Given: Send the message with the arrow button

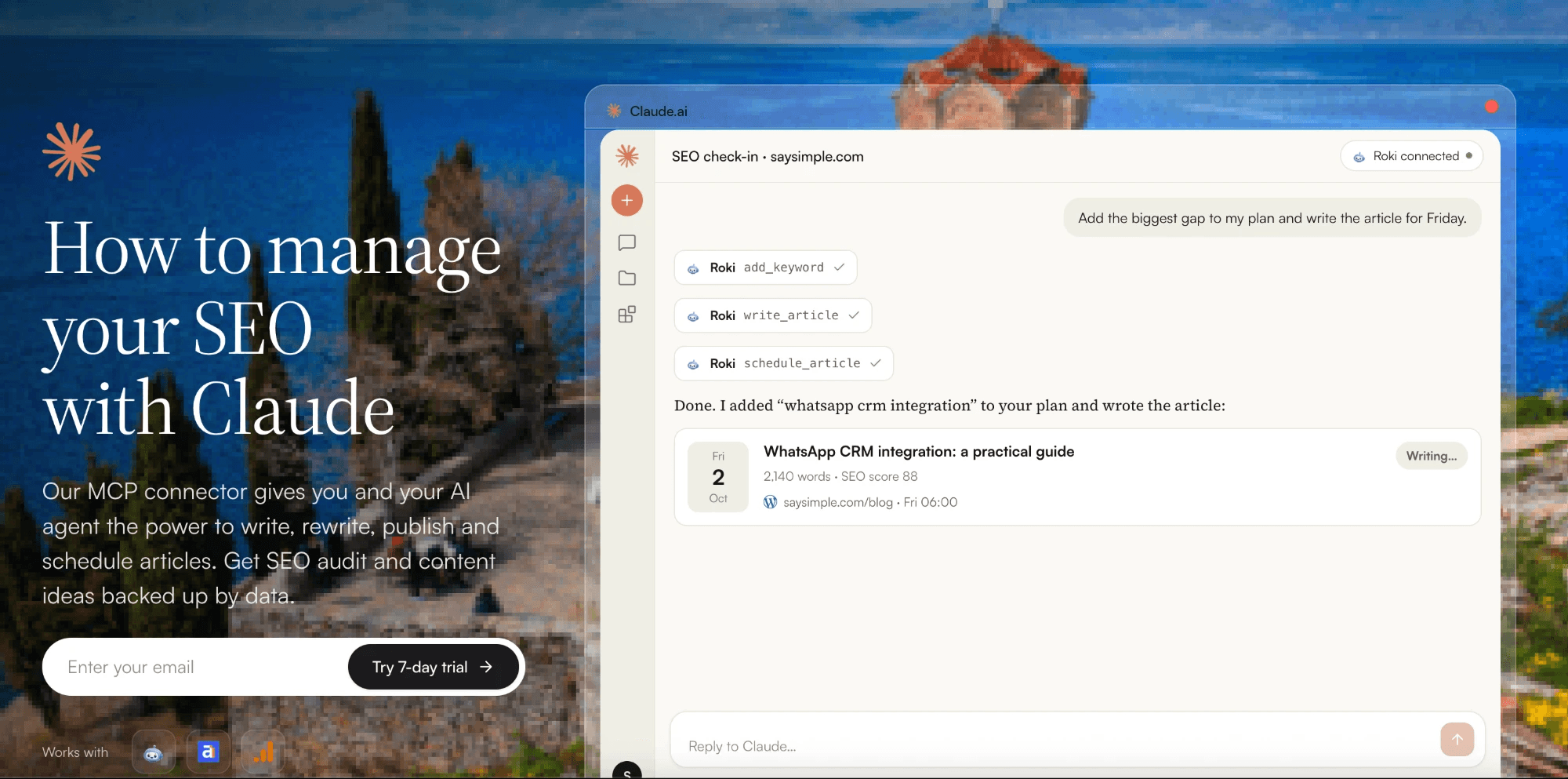Looking at the screenshot, I should coord(1457,739).
